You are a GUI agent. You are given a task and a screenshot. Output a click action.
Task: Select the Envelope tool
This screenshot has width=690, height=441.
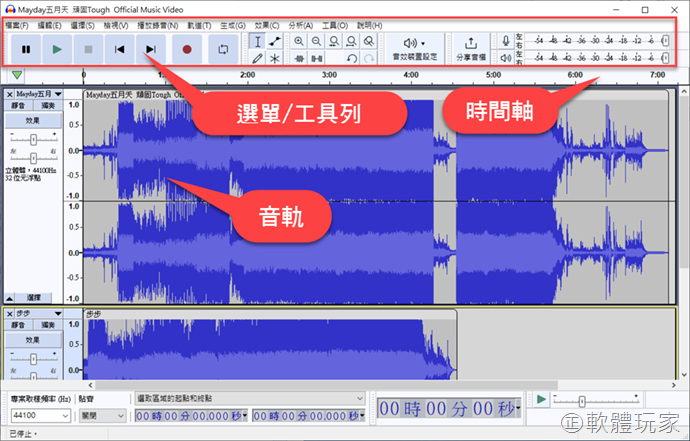275,41
